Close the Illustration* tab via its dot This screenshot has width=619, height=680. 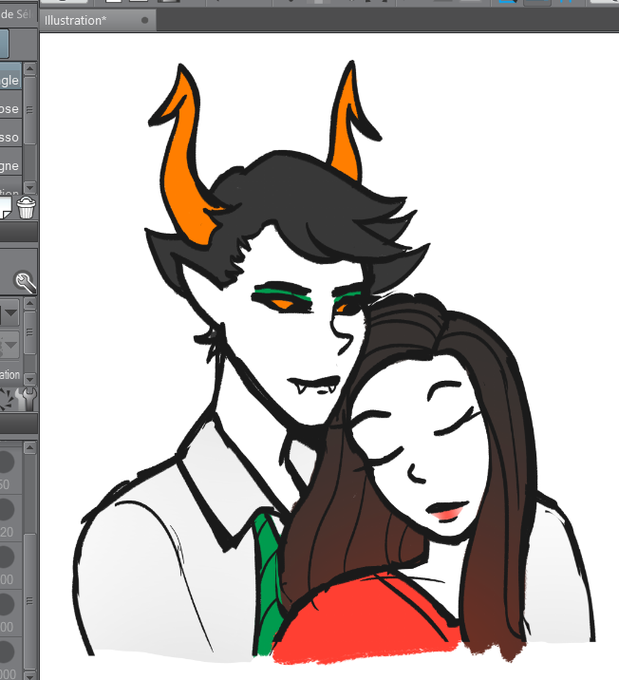click(x=145, y=20)
